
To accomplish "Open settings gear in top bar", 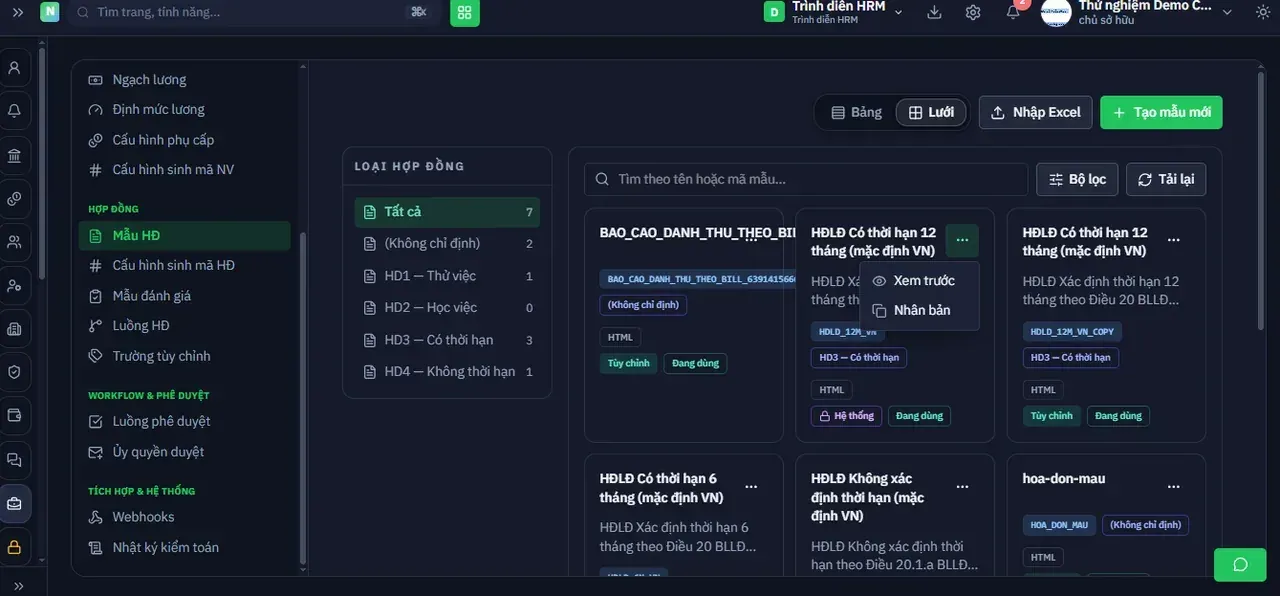I will pyautogui.click(x=973, y=12).
